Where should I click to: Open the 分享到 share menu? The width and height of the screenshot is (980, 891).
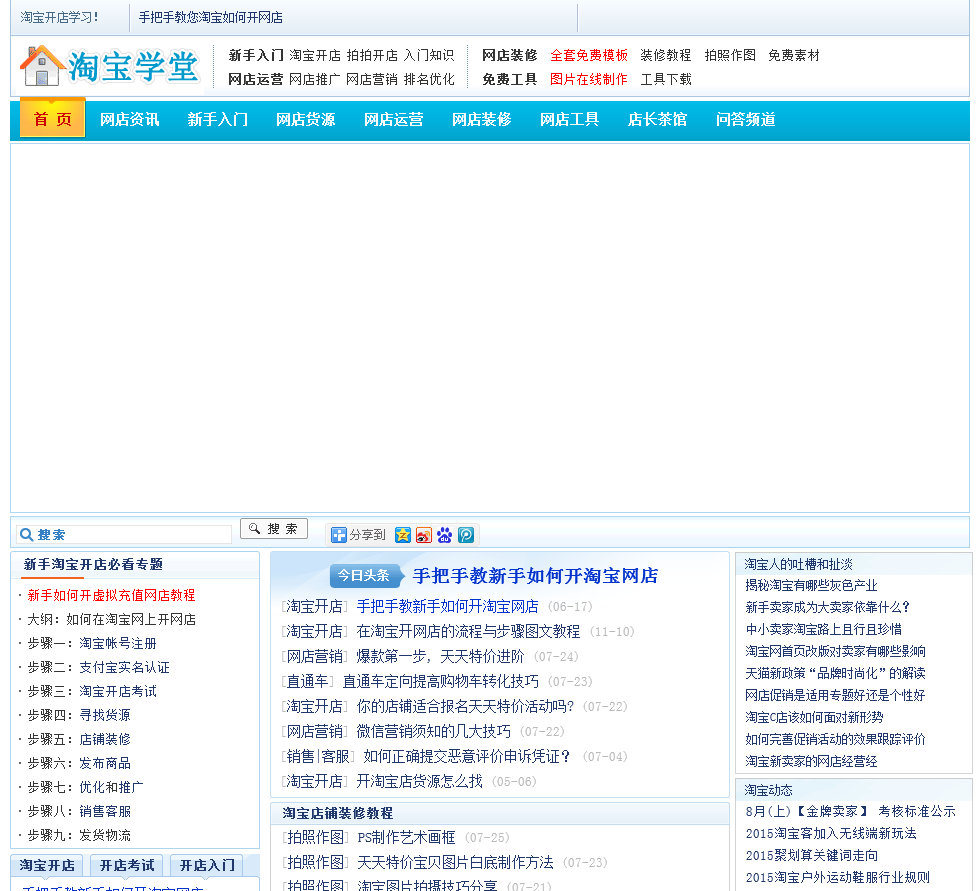click(x=358, y=535)
